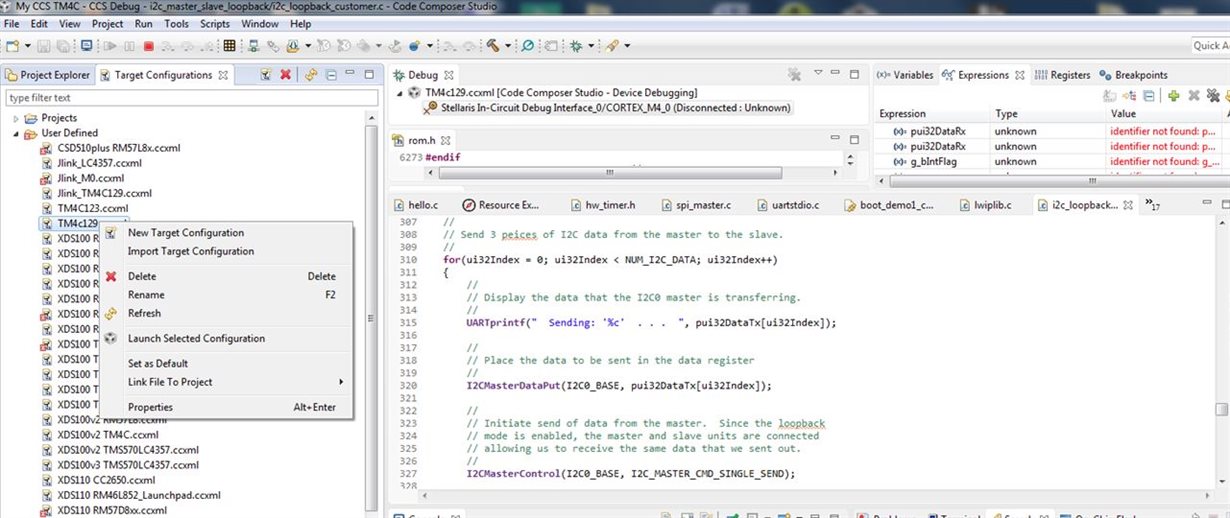Image resolution: width=1230 pixels, height=518 pixels.
Task: Click Link icon in Target Configurations toolbar
Action: pyautogui.click(x=311, y=74)
